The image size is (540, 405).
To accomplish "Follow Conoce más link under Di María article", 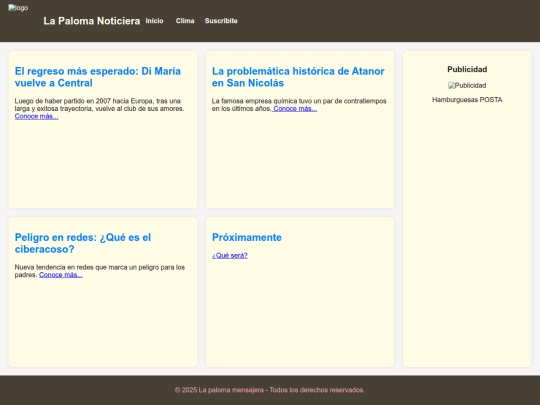I will coord(37,116).
